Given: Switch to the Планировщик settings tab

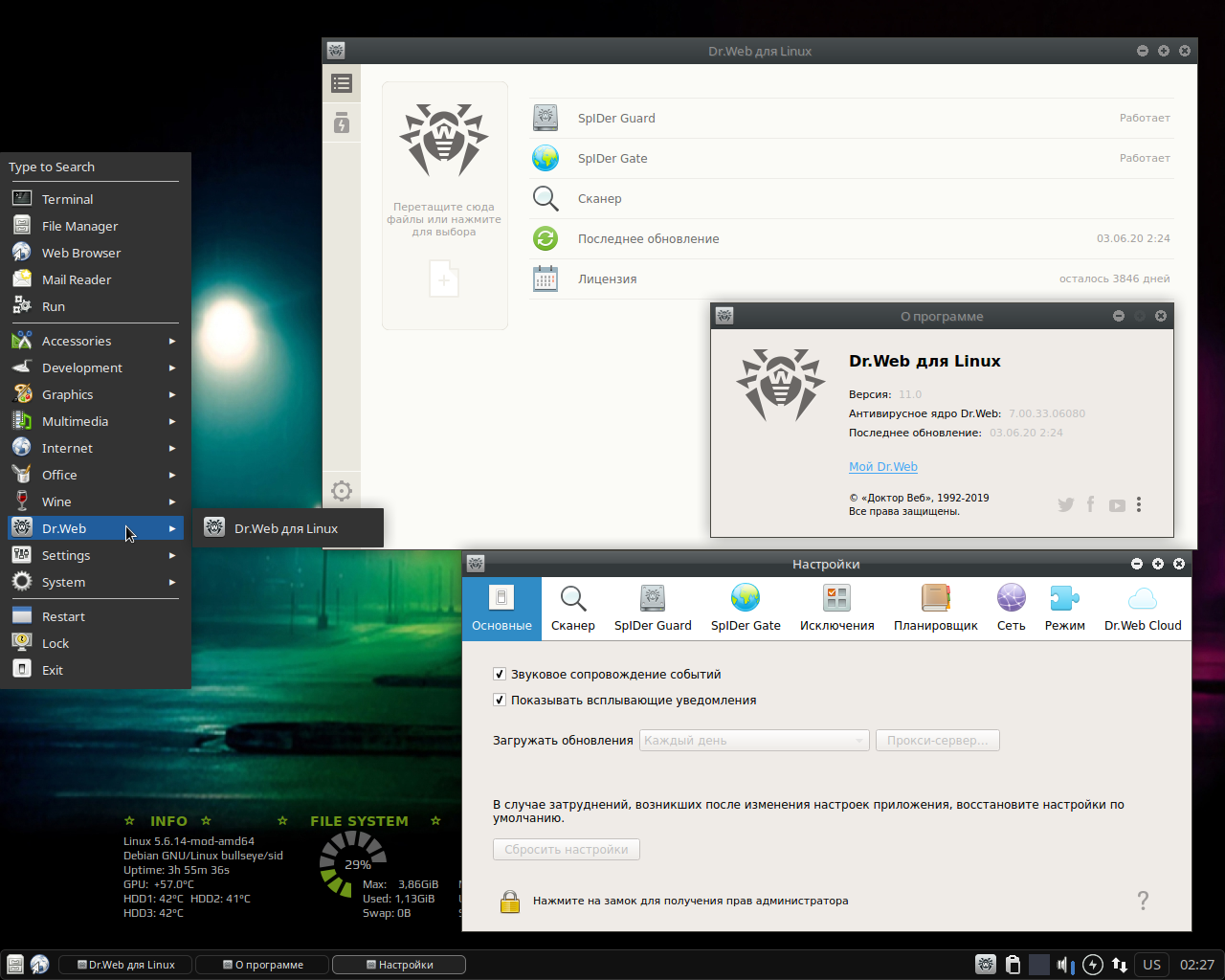Looking at the screenshot, I should point(936,609).
